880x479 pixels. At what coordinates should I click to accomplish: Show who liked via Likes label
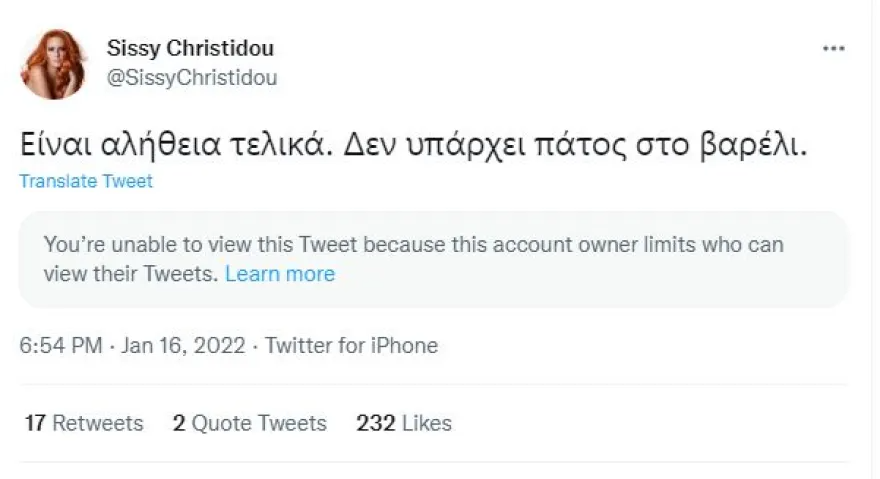click(x=427, y=424)
